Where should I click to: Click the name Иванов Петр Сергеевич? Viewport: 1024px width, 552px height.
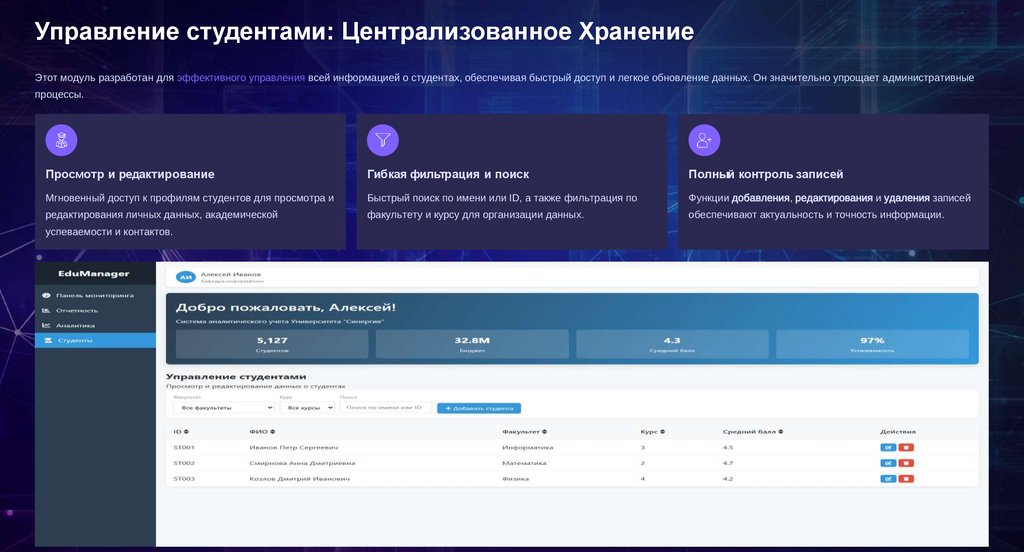tap(294, 447)
